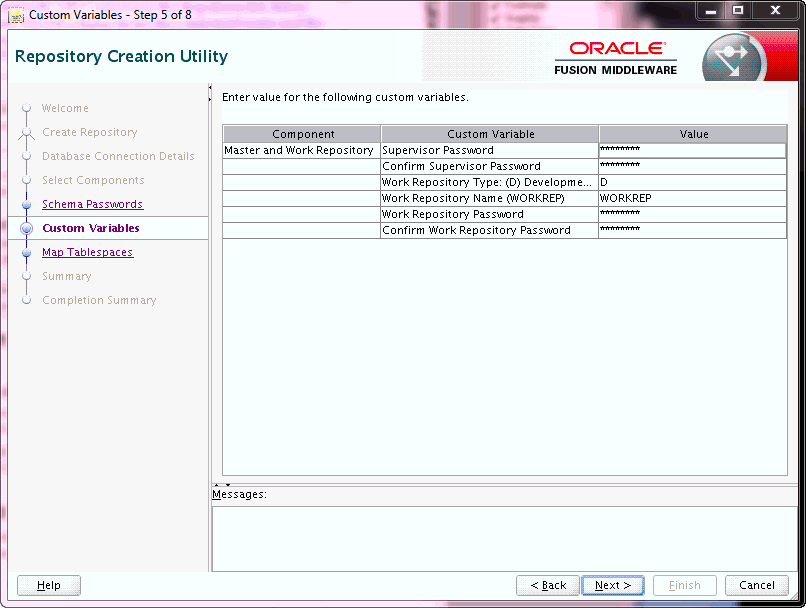Image resolution: width=806 pixels, height=608 pixels.
Task: Open Help for this wizard step
Action: click(x=49, y=585)
